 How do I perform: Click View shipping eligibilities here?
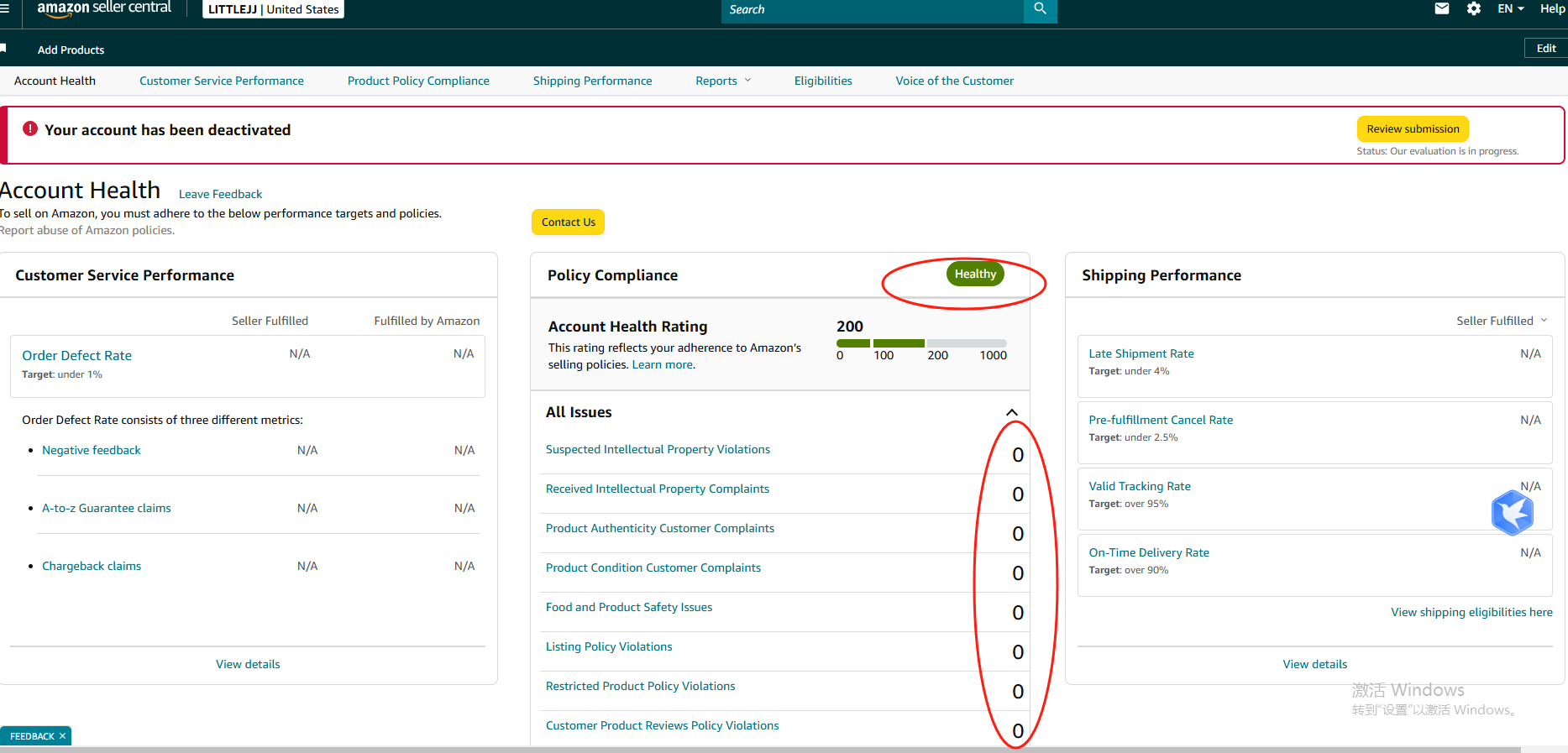point(1471,612)
